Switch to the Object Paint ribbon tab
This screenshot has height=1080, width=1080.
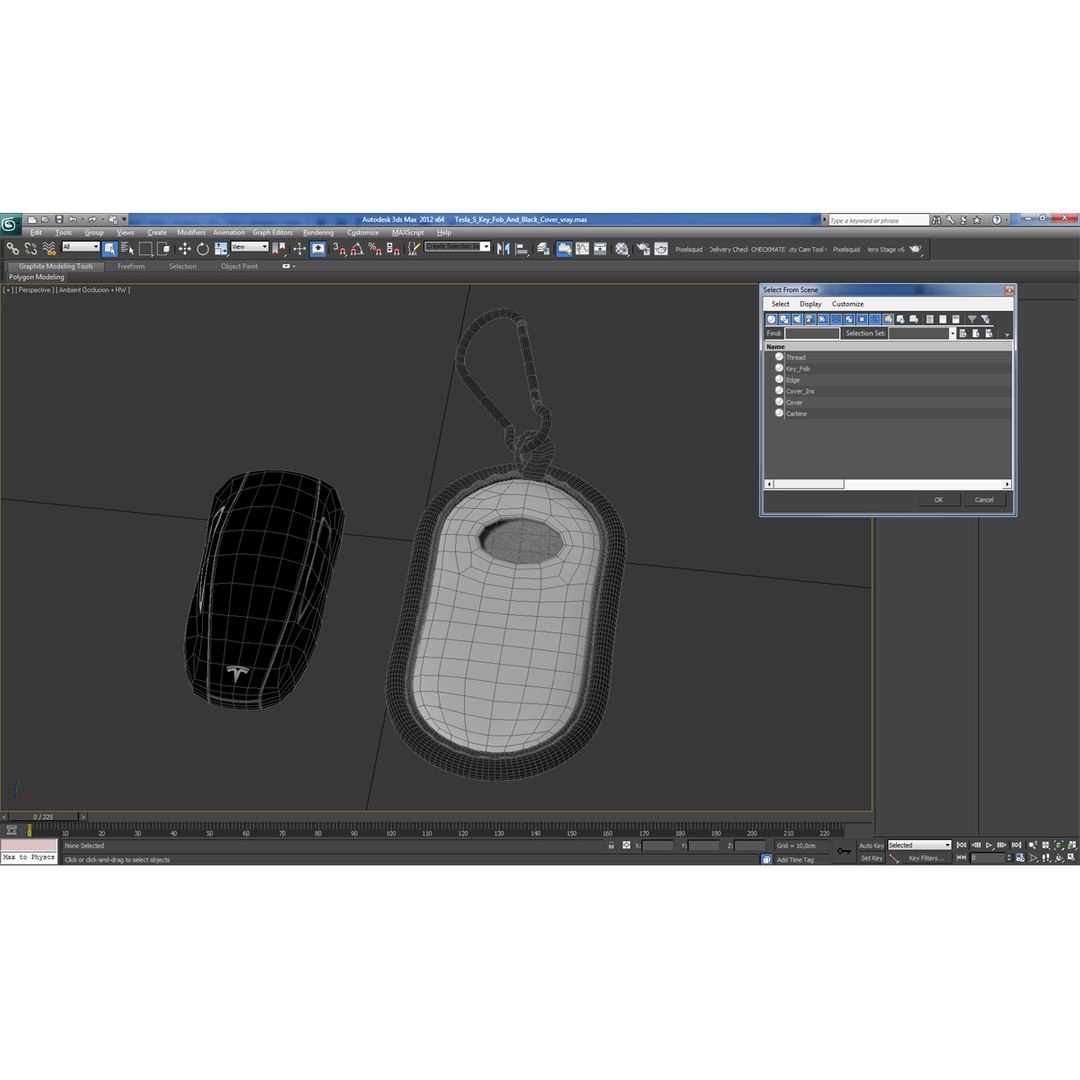point(239,267)
